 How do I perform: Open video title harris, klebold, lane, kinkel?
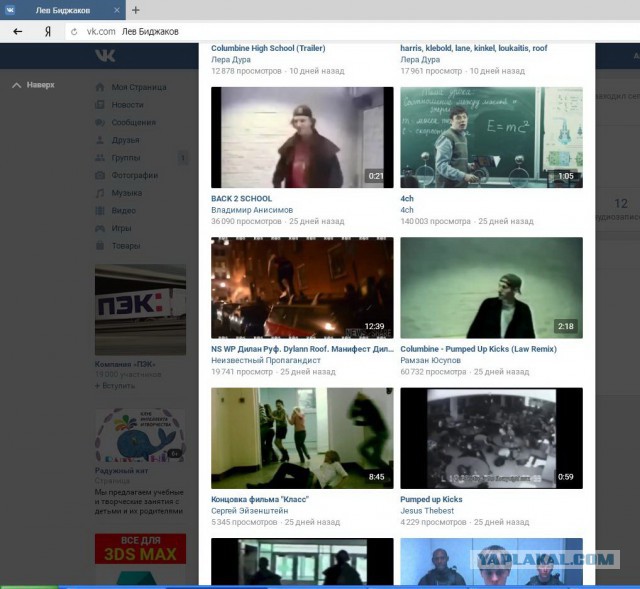(x=473, y=48)
